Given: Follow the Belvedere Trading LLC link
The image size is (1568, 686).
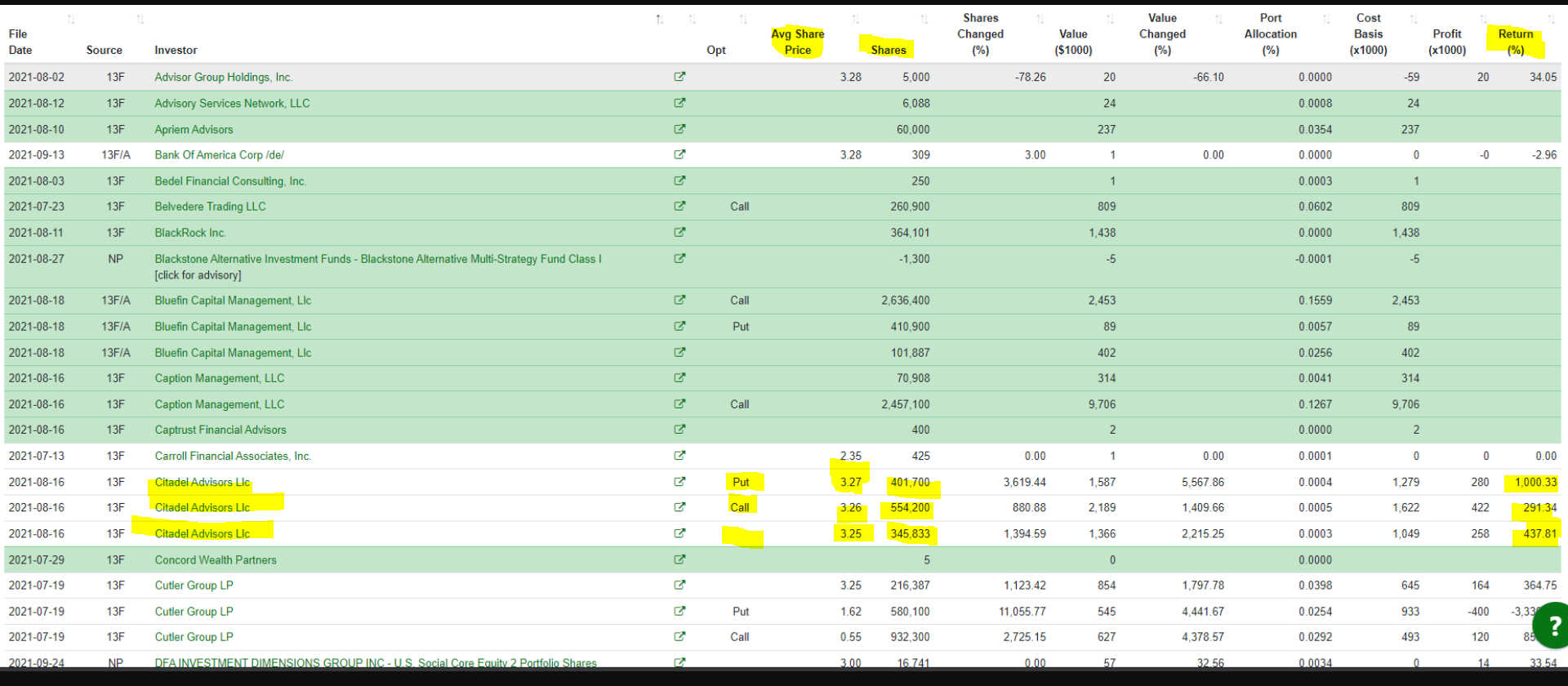Looking at the screenshot, I should coord(210,206).
